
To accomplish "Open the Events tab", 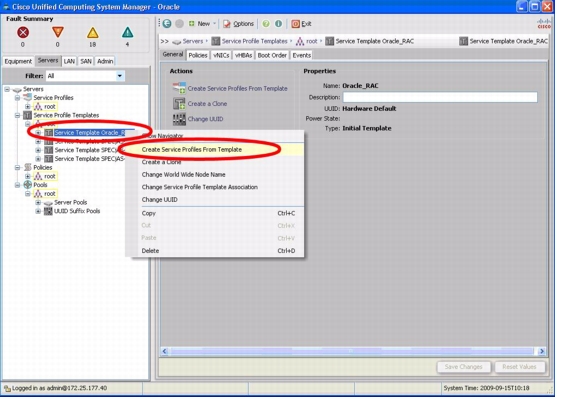I will coord(301,56).
